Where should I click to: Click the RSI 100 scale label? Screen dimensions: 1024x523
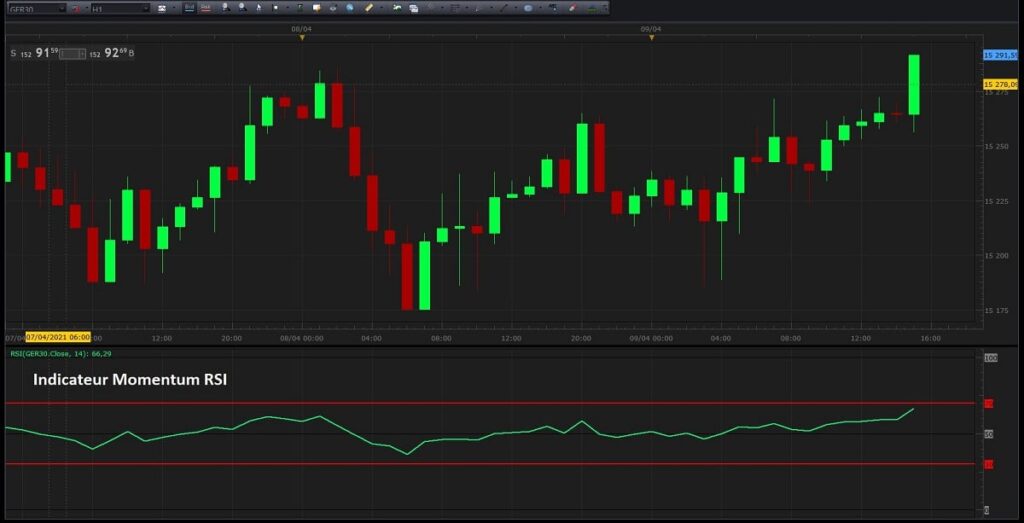(991, 358)
